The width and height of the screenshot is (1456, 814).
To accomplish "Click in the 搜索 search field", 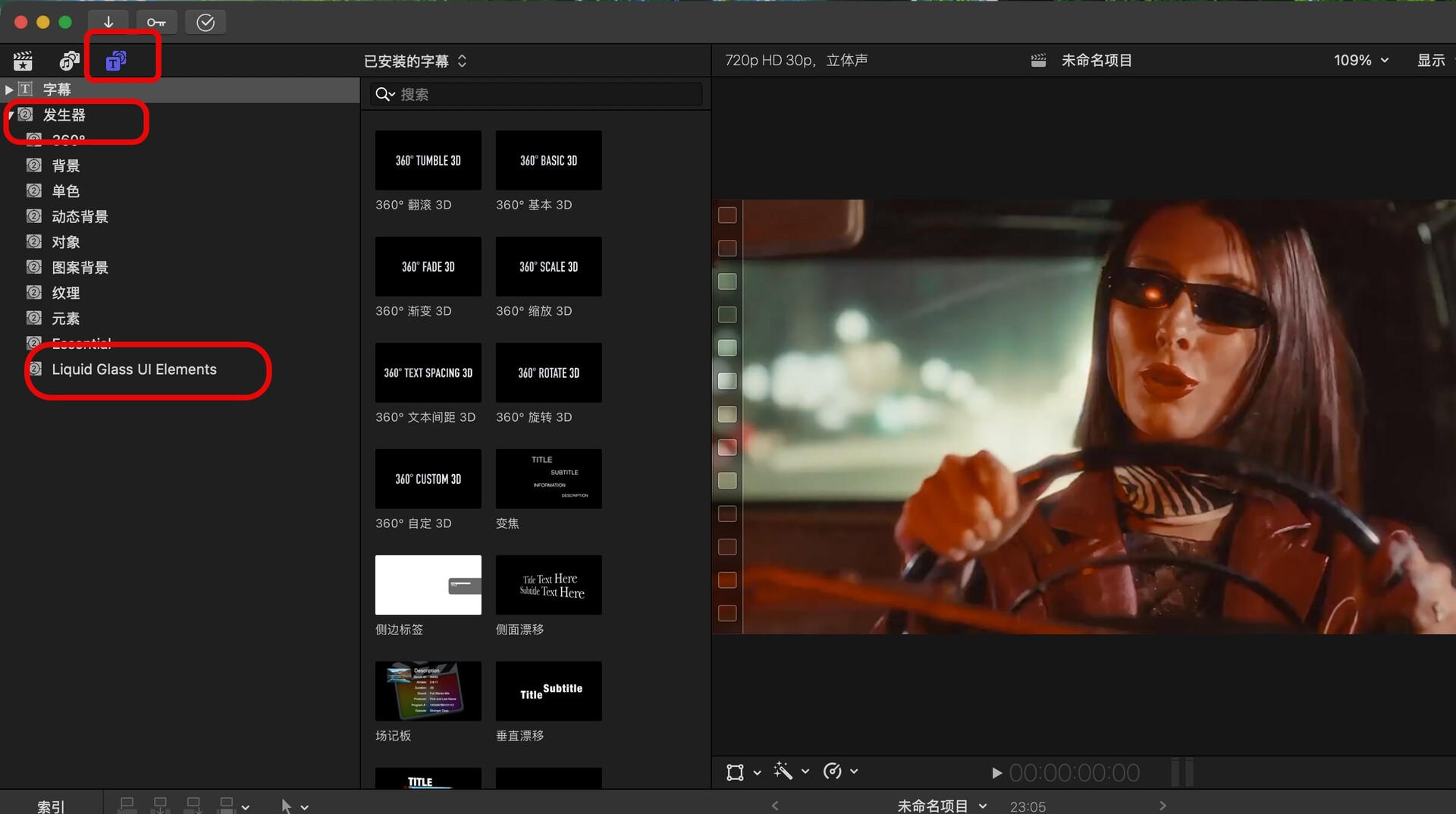I will [x=546, y=94].
